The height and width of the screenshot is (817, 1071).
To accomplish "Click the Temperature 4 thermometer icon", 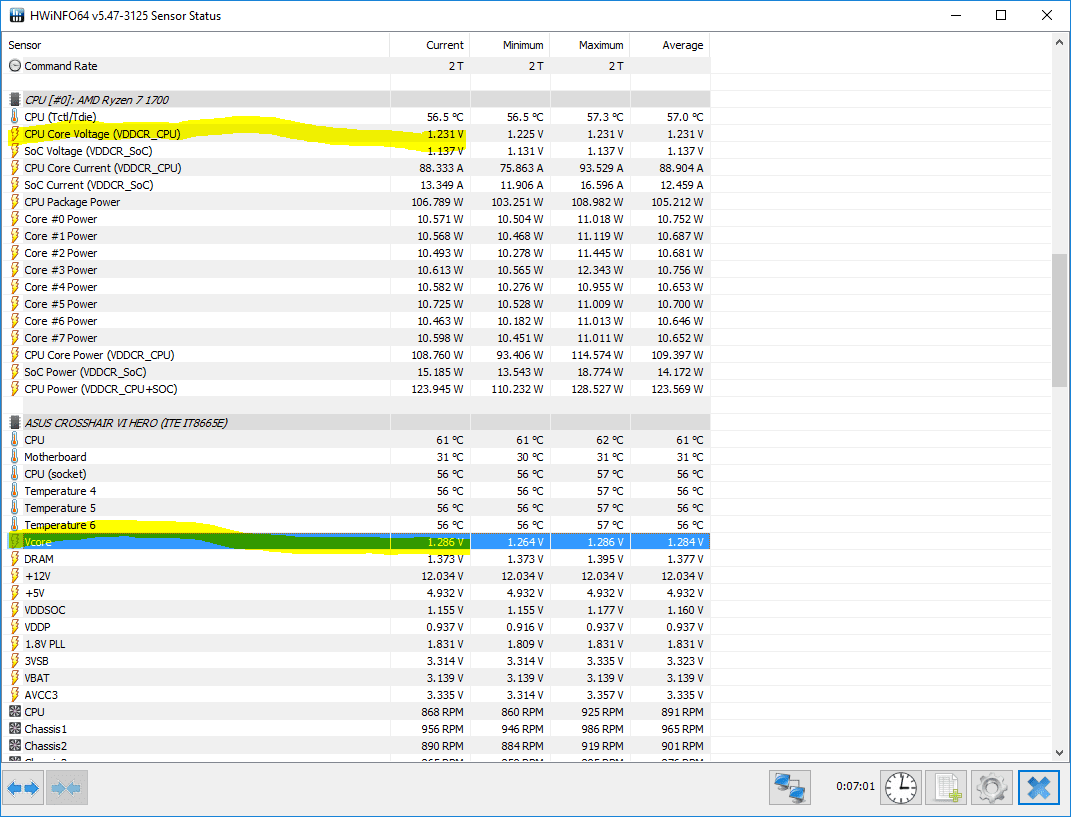I will [15, 490].
